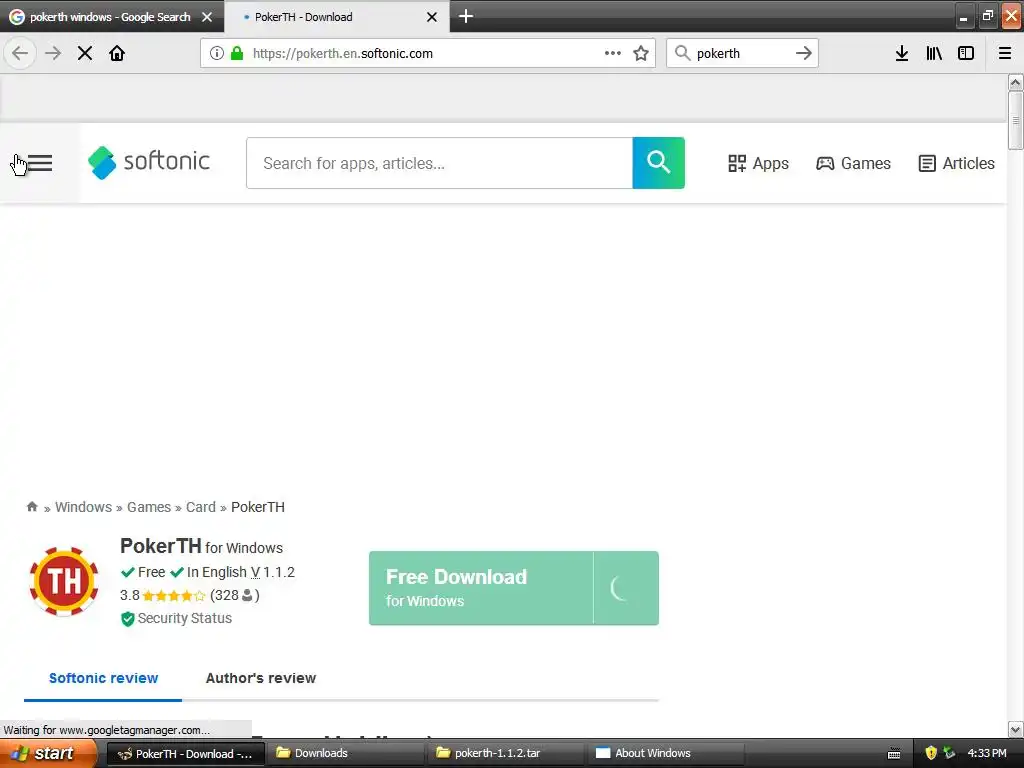Click the yellow security shield tray icon

coord(931,753)
